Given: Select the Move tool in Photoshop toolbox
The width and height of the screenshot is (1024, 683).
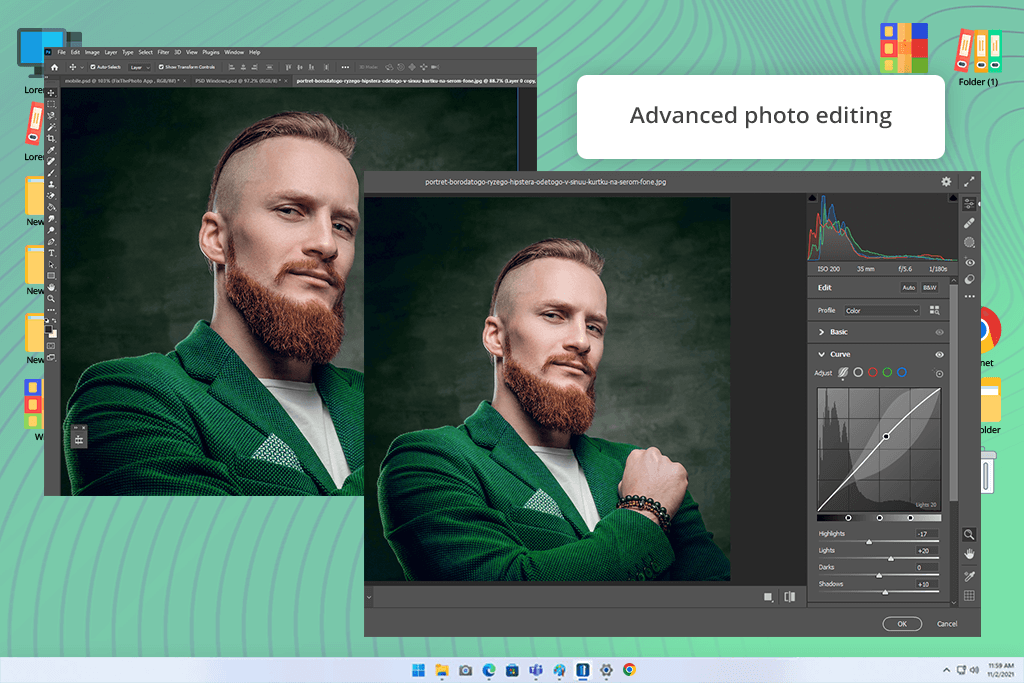Looking at the screenshot, I should (x=51, y=93).
